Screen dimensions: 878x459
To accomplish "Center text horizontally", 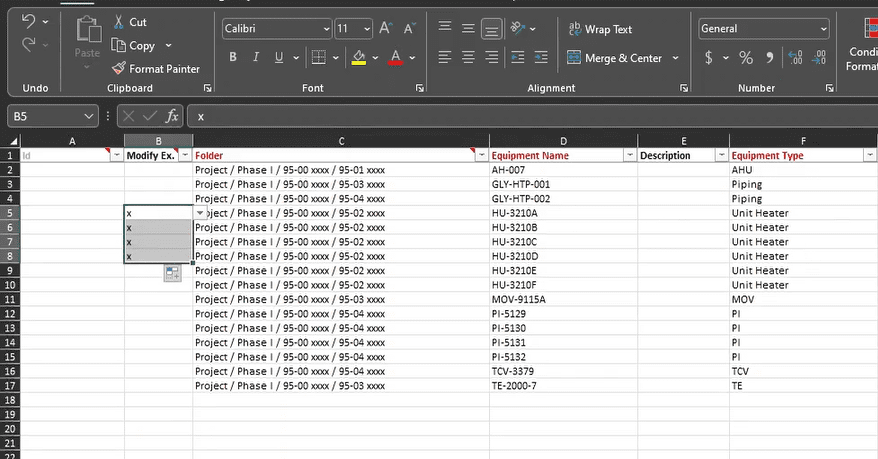I will (x=468, y=57).
